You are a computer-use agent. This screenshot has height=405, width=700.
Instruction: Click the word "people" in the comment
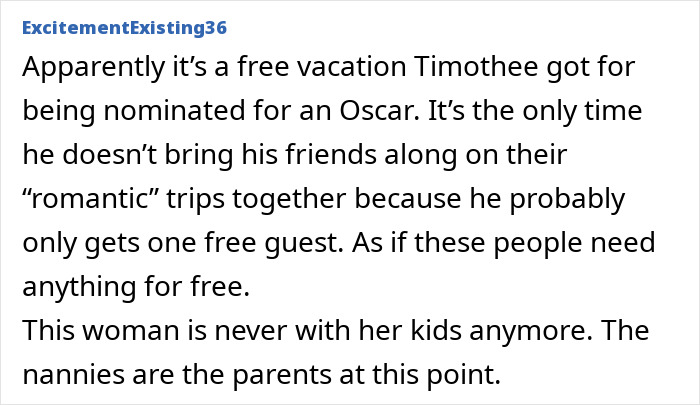[554, 243]
